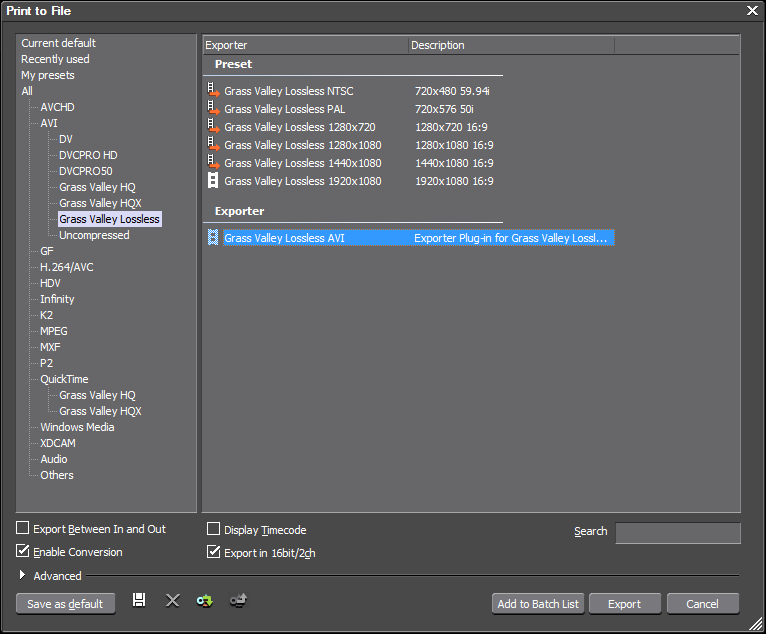Select MPEG format
This screenshot has width=766, height=634.
[54, 331]
